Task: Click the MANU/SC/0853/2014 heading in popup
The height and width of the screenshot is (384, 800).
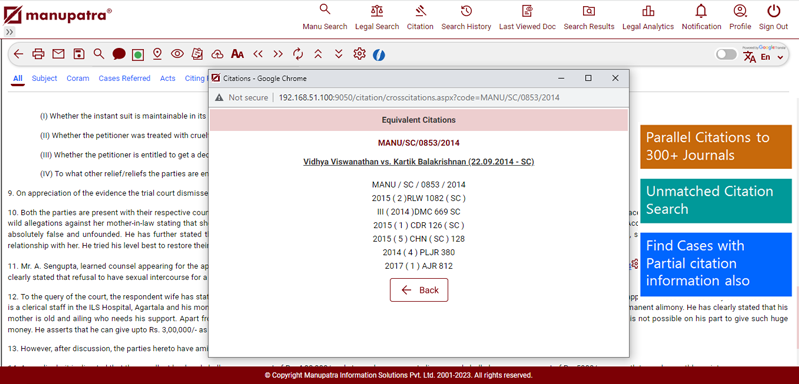Action: 418,143
